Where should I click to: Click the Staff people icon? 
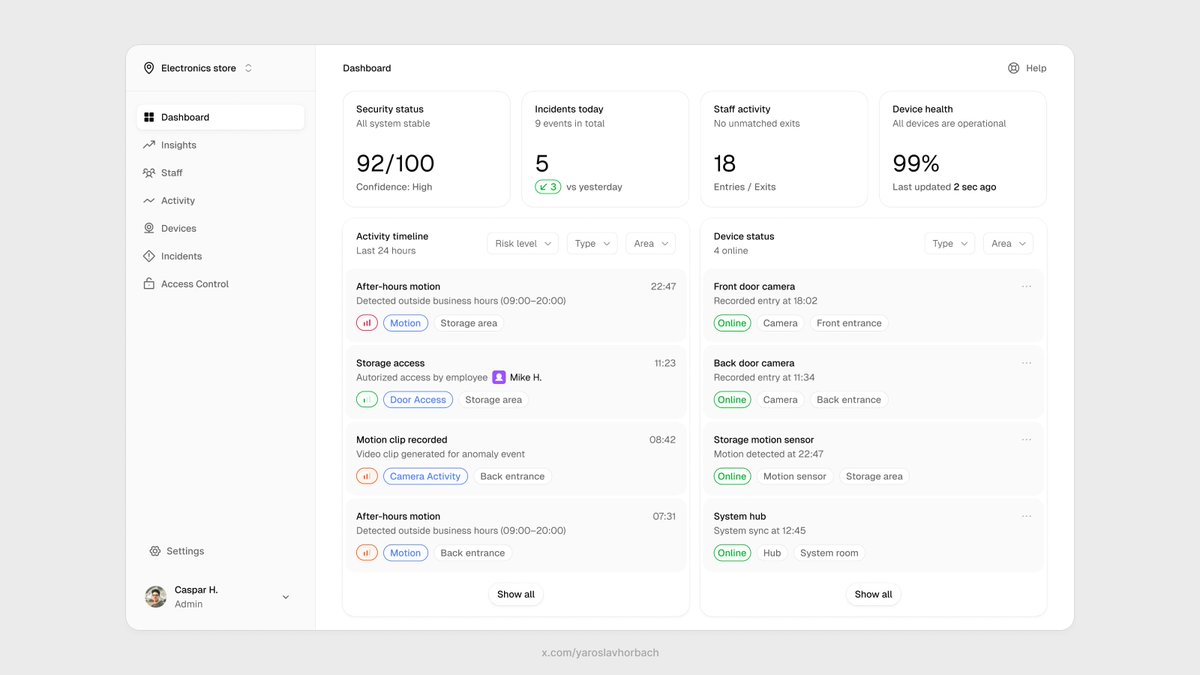(x=149, y=173)
